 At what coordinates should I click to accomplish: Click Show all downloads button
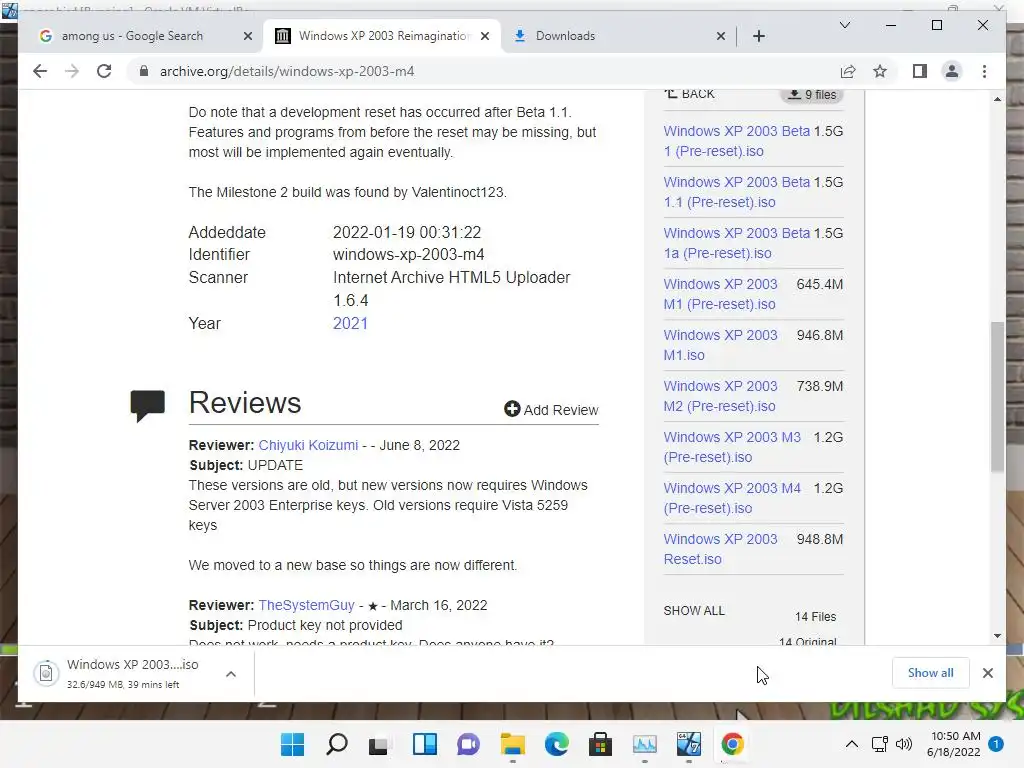point(930,673)
